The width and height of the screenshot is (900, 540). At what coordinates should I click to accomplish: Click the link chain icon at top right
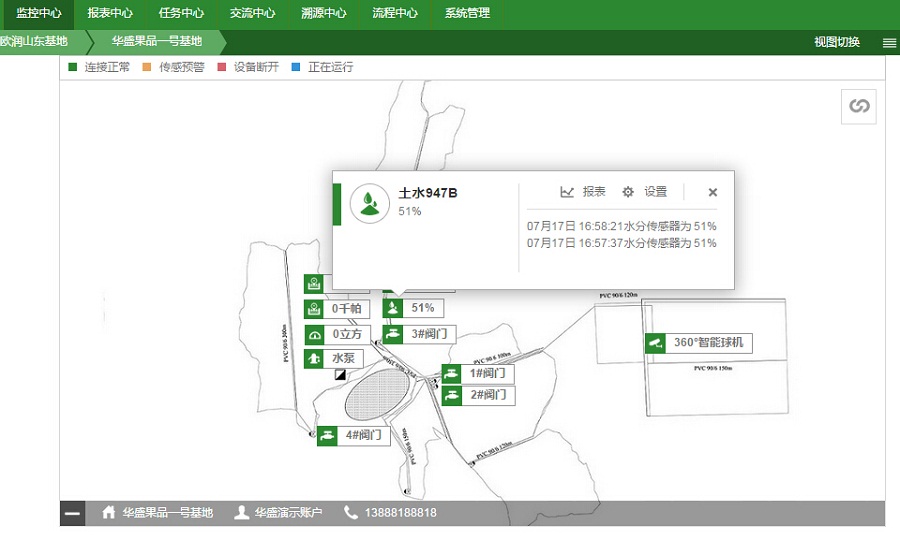coord(858,106)
